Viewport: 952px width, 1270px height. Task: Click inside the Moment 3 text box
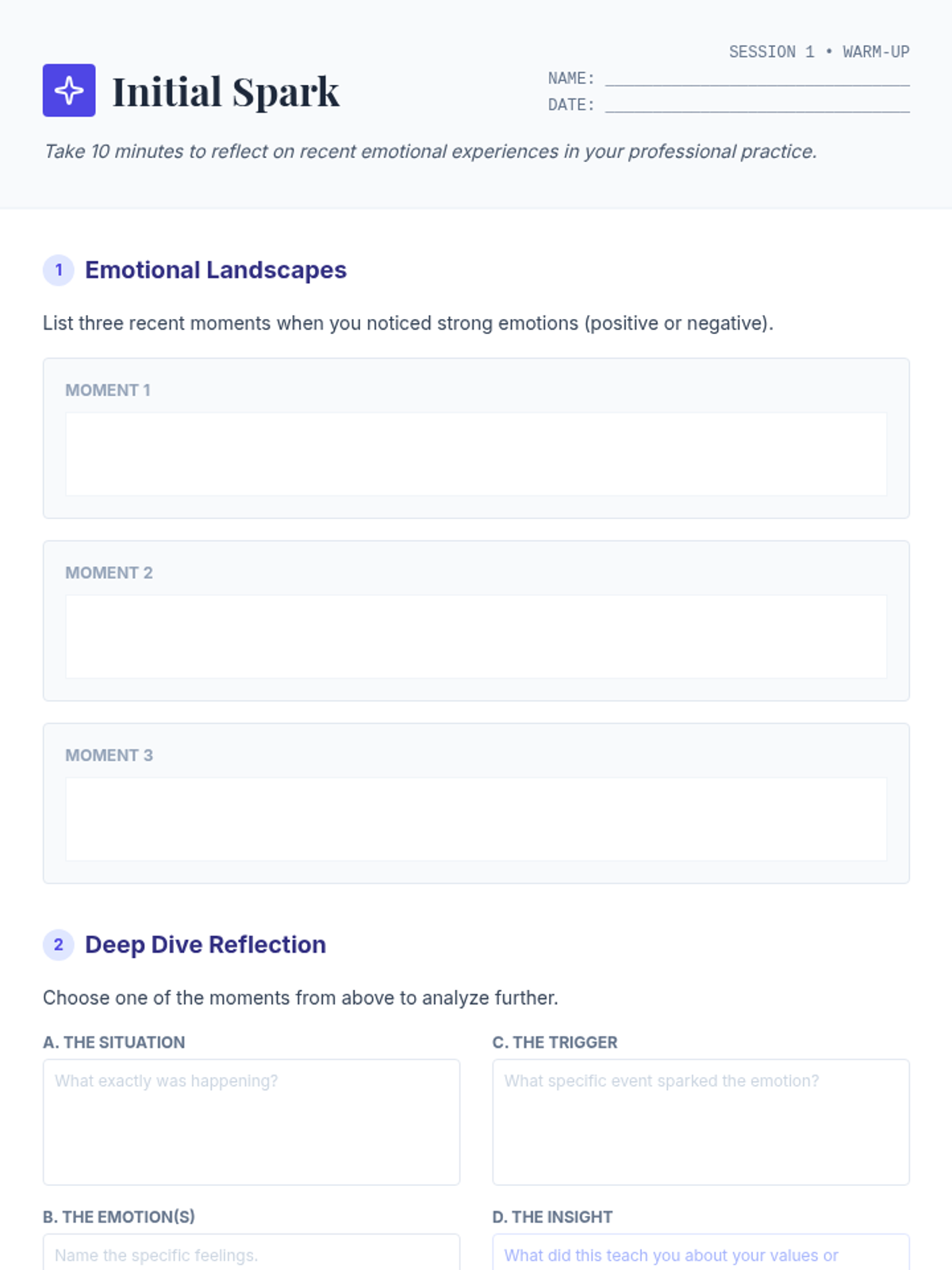point(476,819)
